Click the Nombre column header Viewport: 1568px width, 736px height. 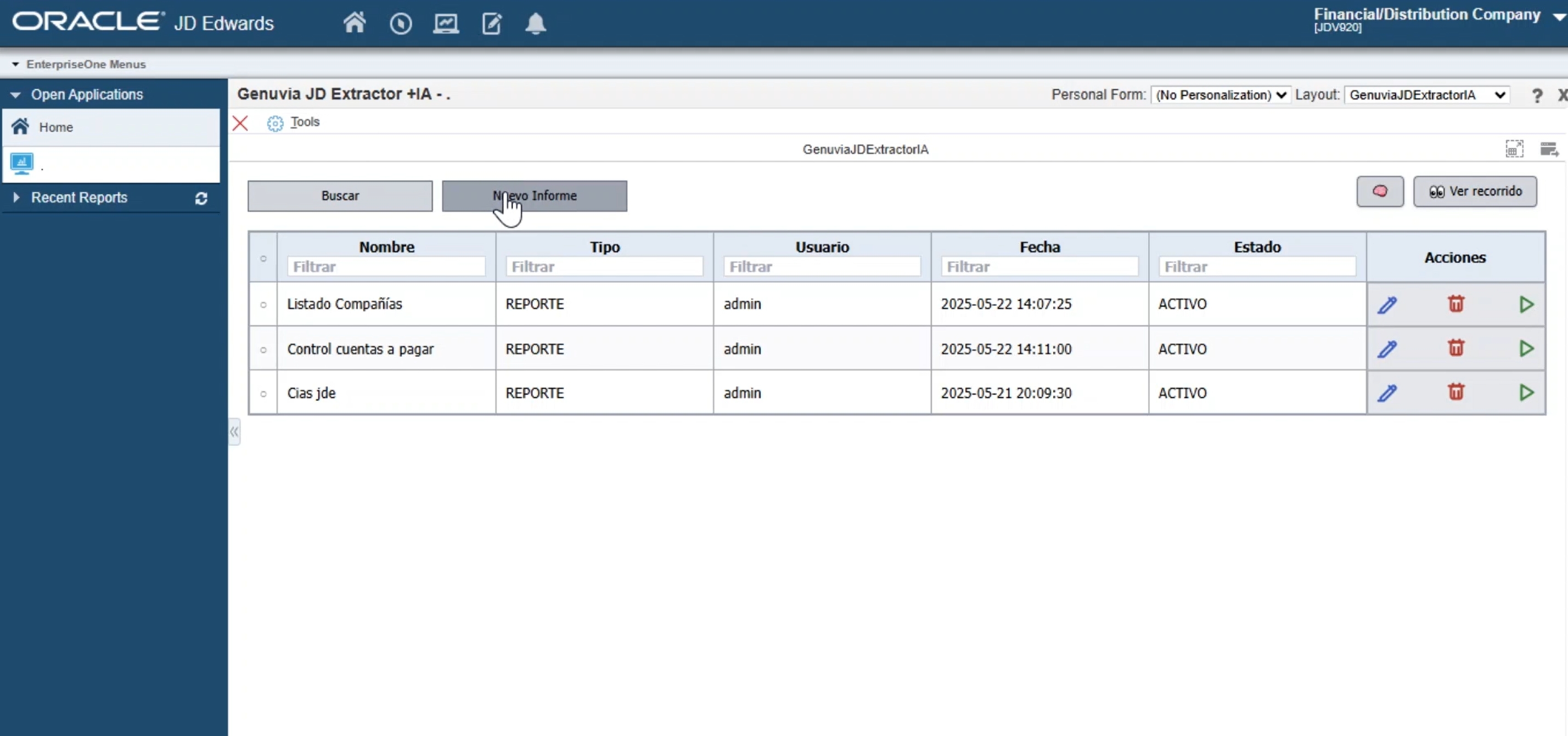point(386,246)
